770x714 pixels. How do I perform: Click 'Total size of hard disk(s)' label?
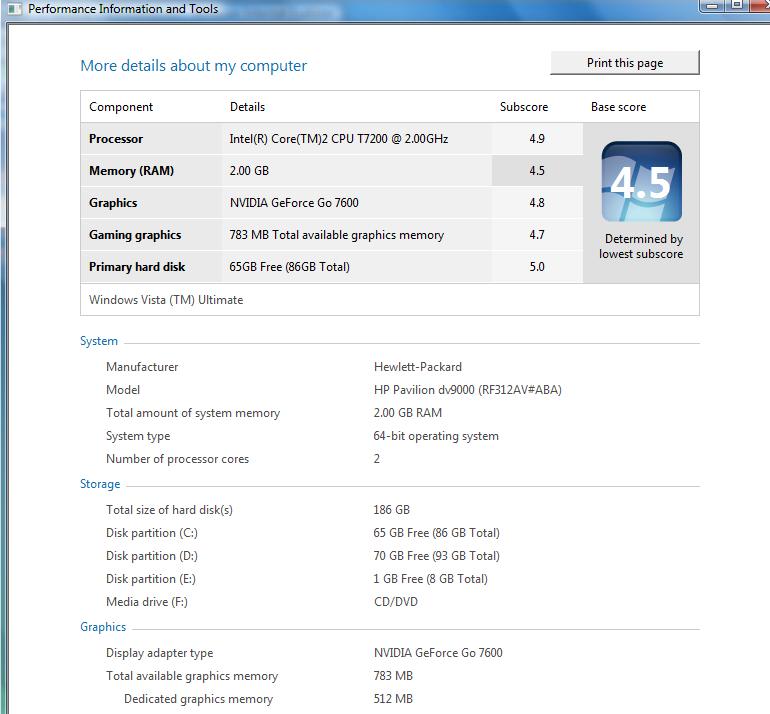click(169, 510)
